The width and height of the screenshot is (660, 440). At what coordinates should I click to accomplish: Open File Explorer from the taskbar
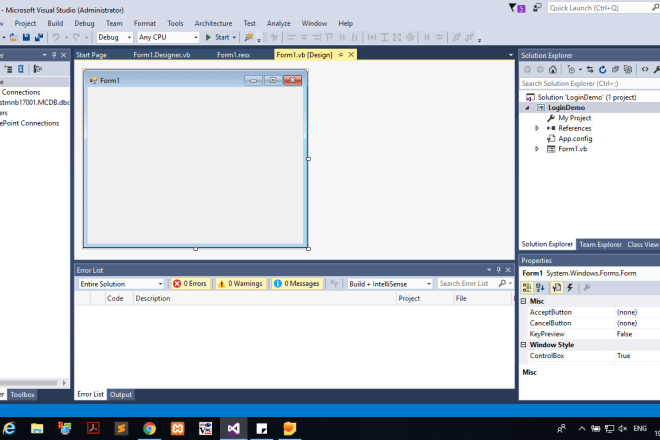coord(37,429)
